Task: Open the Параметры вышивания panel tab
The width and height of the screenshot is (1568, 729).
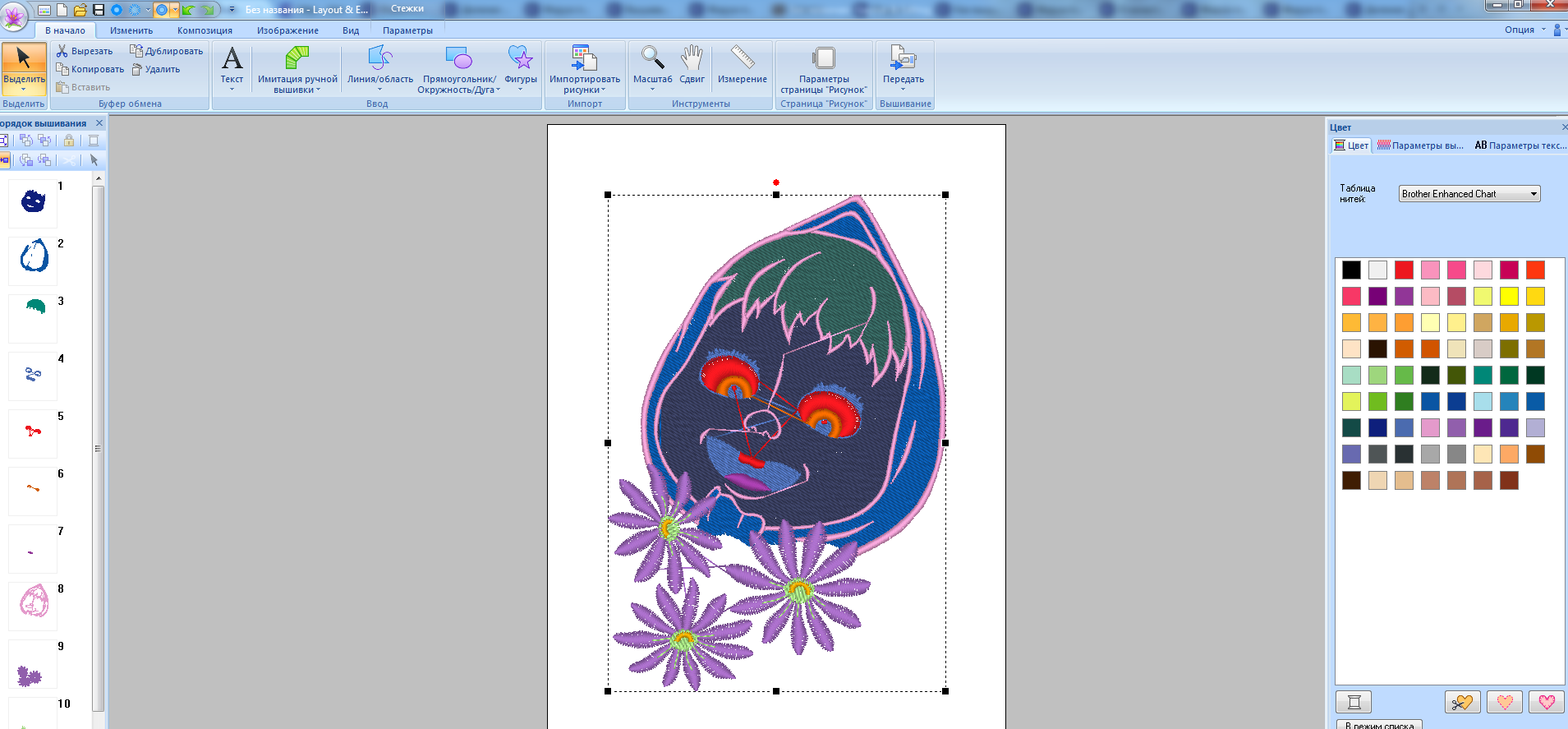Action: click(x=1420, y=145)
